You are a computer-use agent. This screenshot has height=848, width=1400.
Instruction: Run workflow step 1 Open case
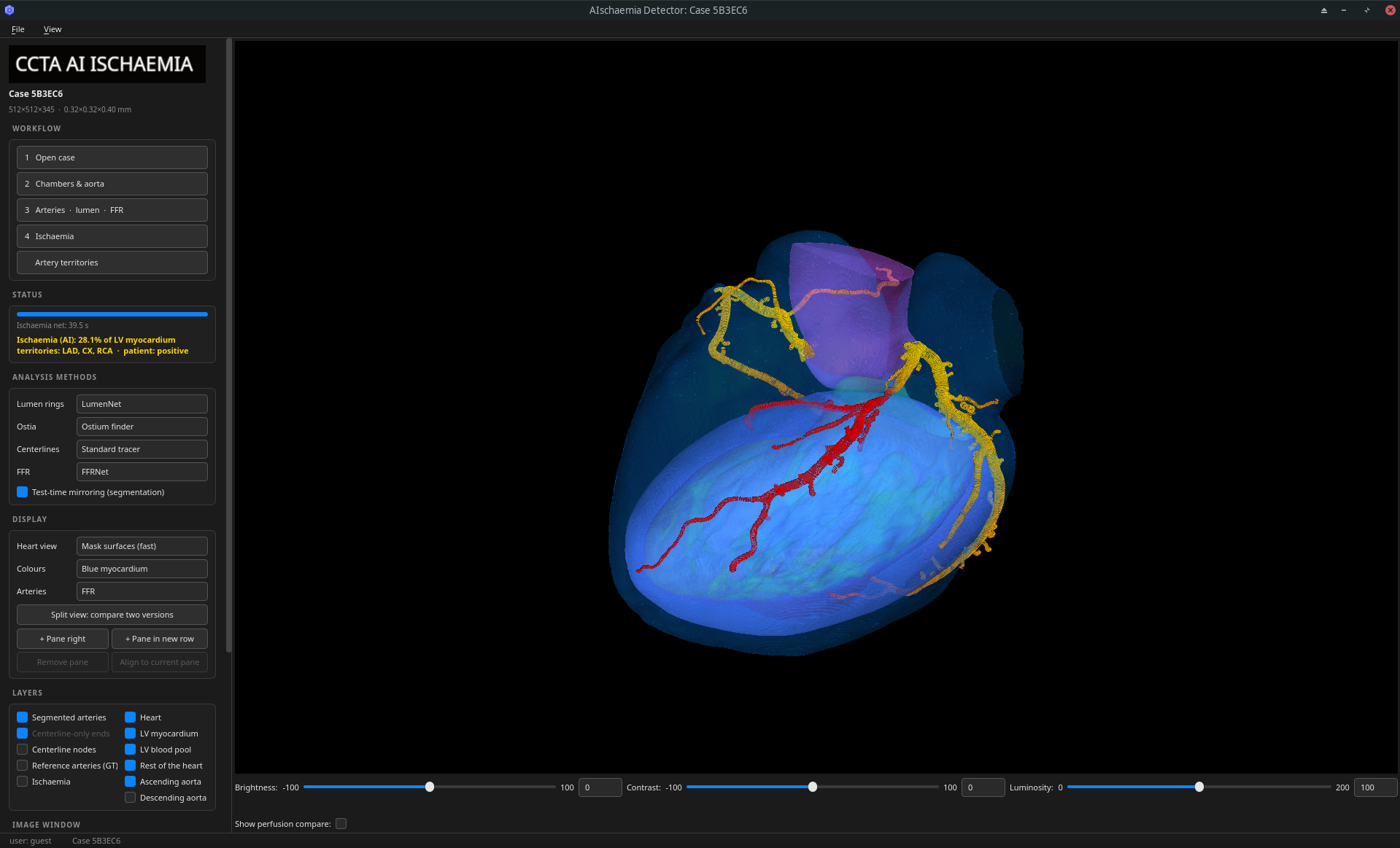coord(112,157)
